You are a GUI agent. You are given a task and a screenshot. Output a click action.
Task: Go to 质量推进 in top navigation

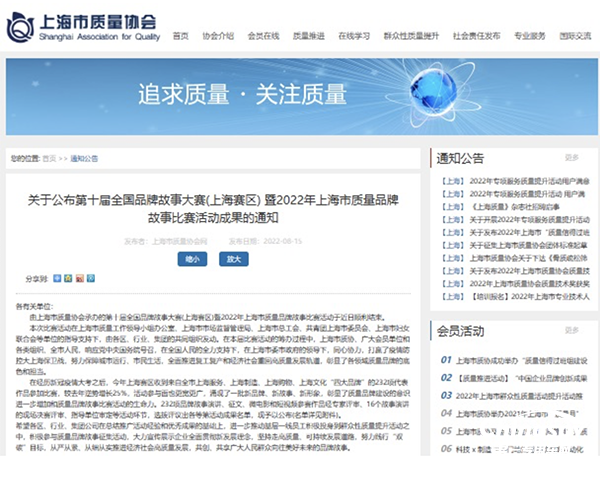click(x=306, y=34)
